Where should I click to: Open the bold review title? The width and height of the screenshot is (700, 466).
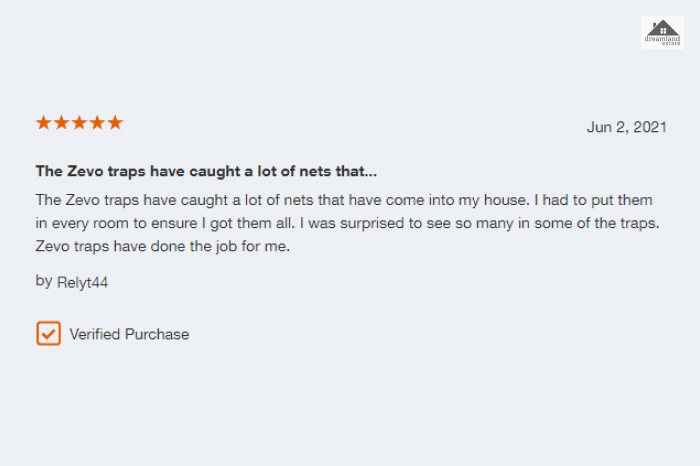(x=206, y=171)
